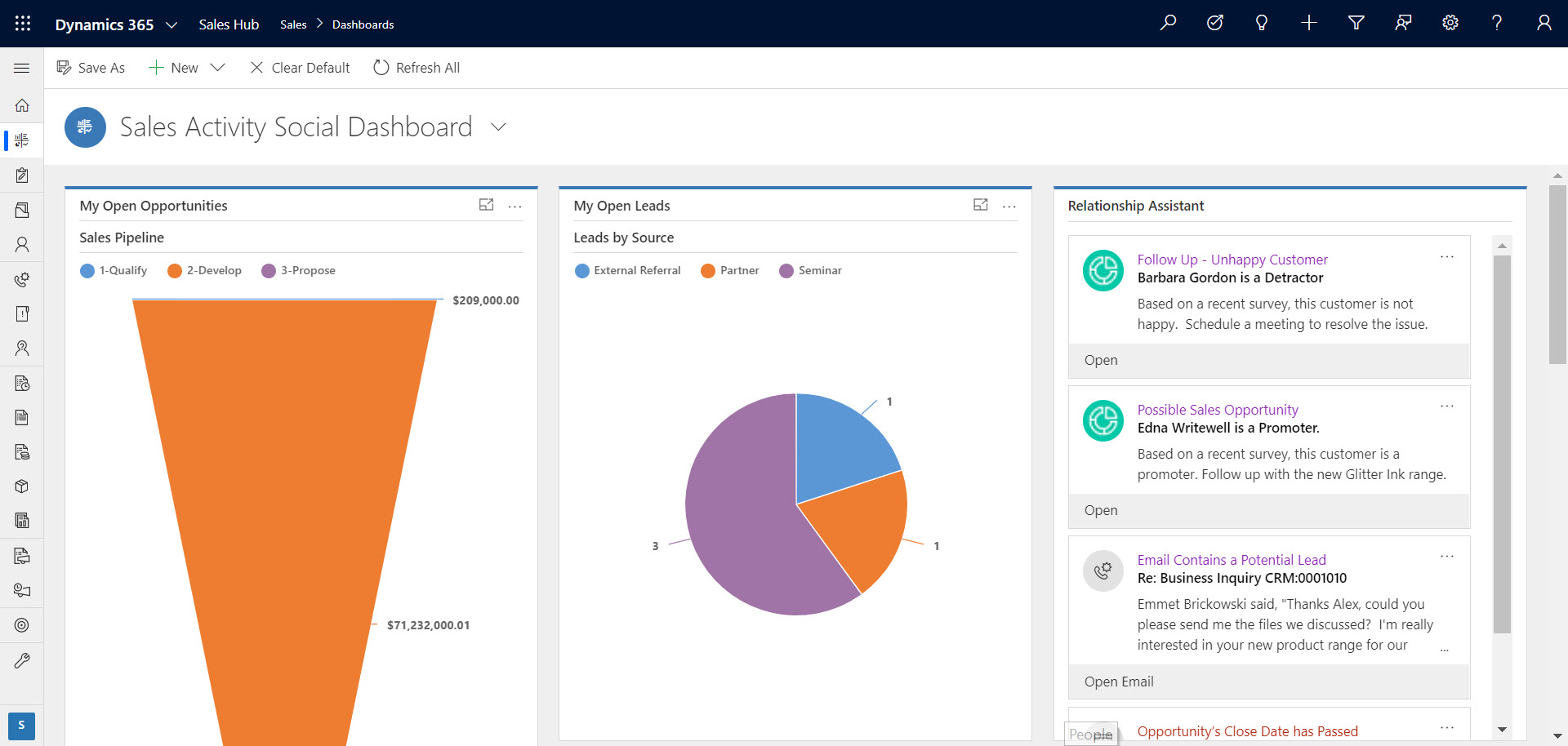This screenshot has width=1568, height=746.
Task: Toggle the External Referral legend item
Action: (x=627, y=270)
